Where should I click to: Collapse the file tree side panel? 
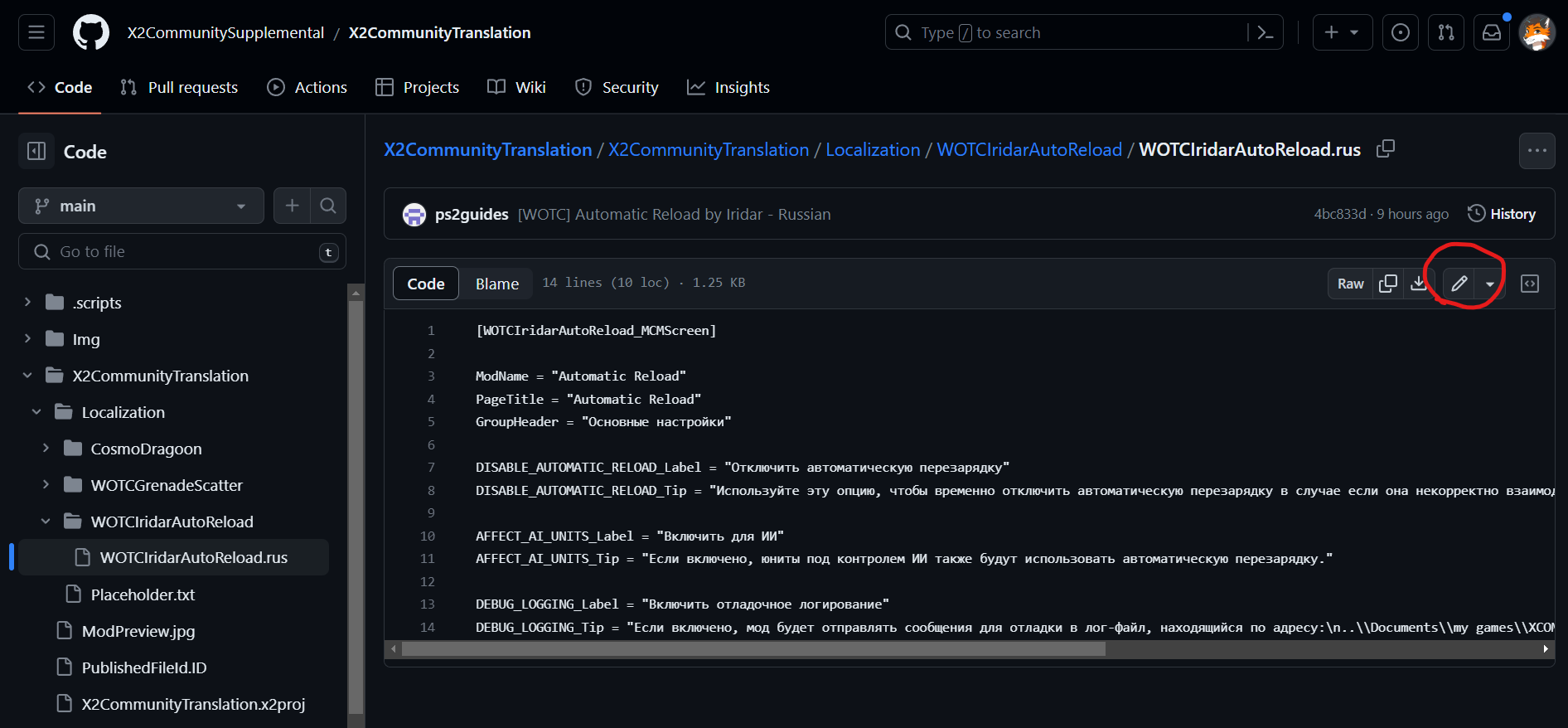pos(36,151)
